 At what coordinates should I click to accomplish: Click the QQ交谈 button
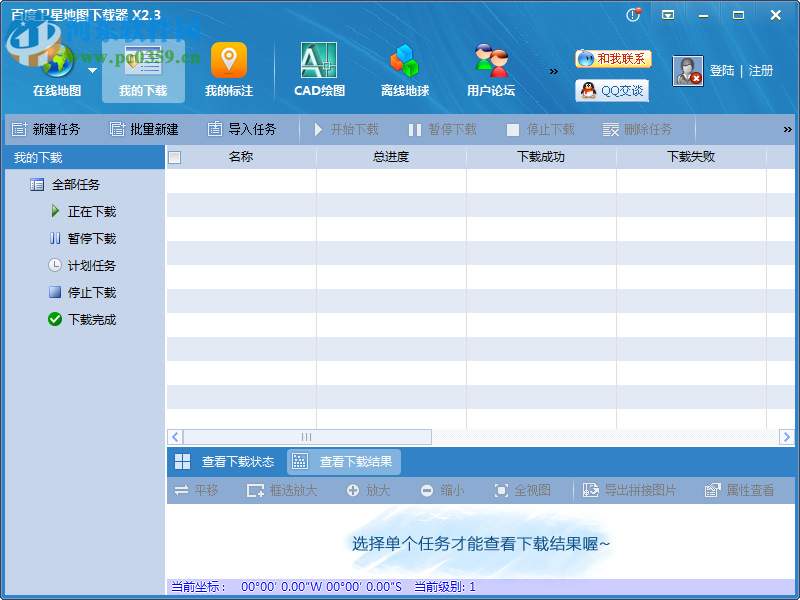(613, 91)
